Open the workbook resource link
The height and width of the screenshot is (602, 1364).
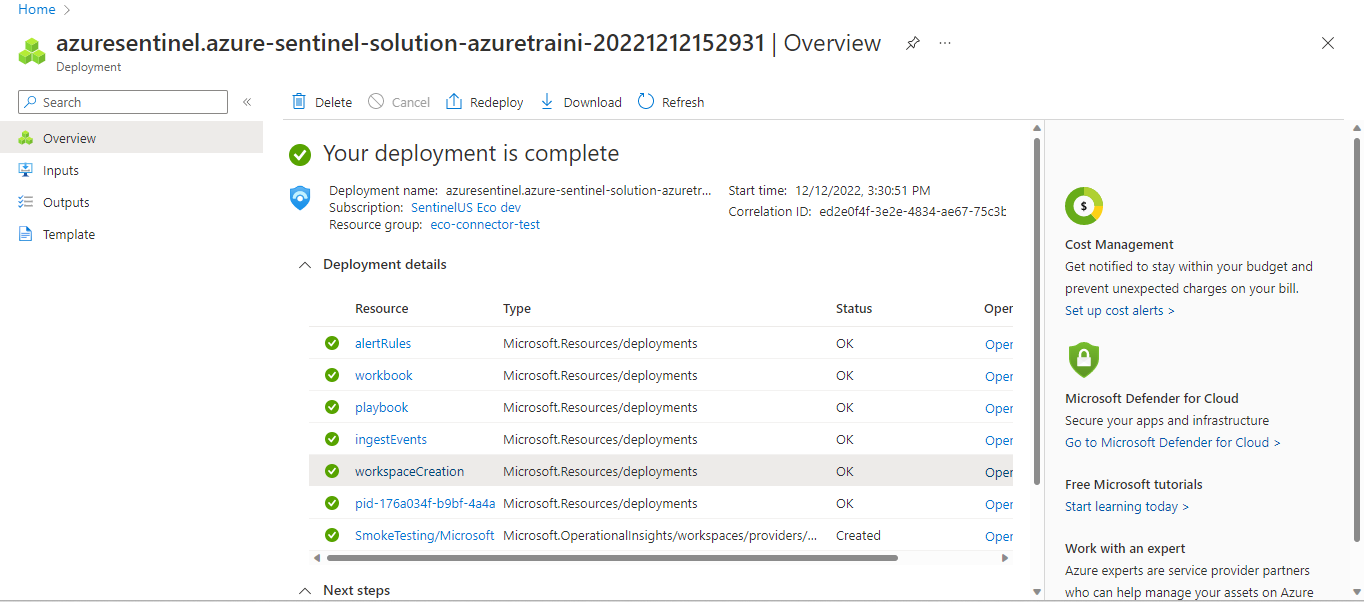coord(384,376)
